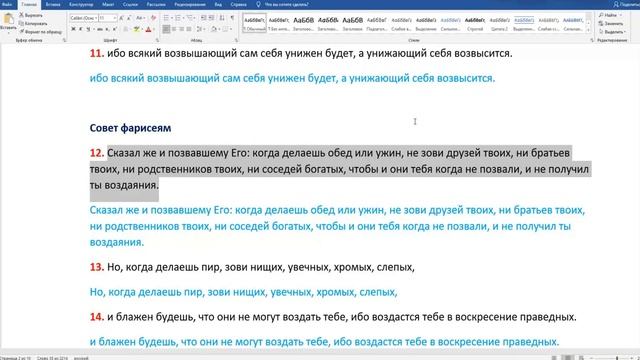This screenshot has height=360, width=640.
Task: Activate Format Painter (Формат по образцу)
Action: [40, 31]
